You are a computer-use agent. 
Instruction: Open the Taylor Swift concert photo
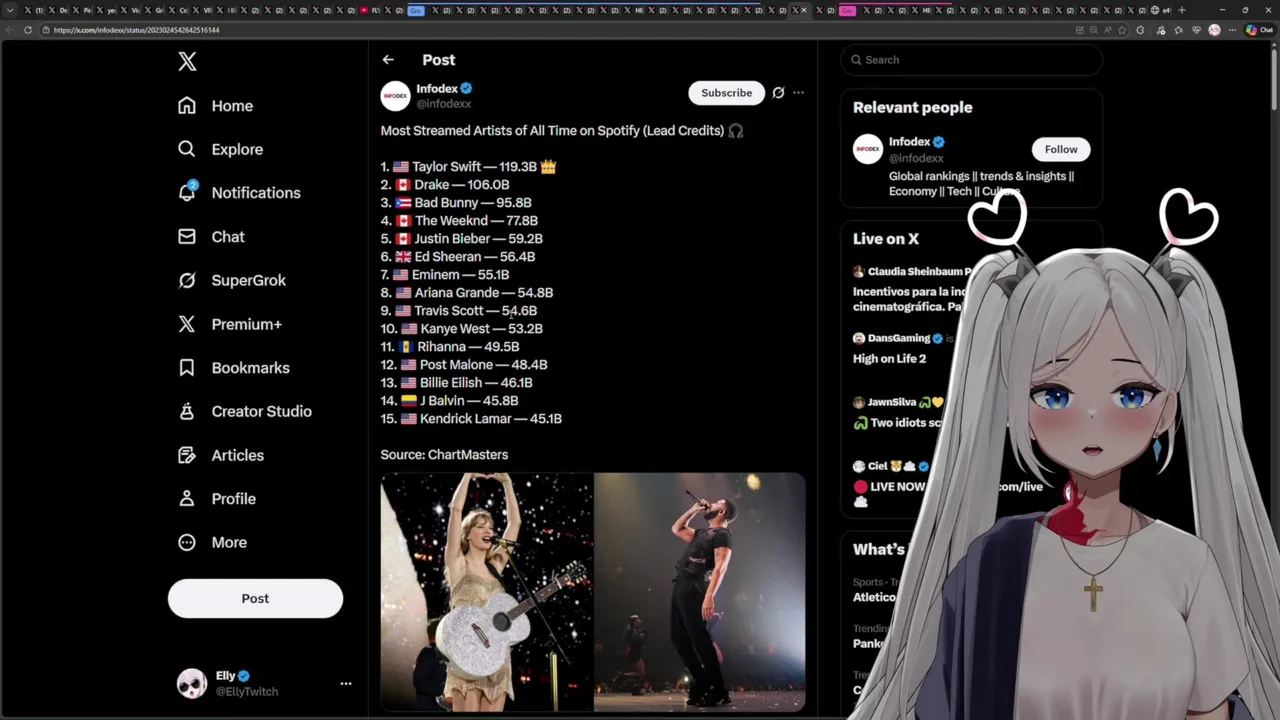click(x=486, y=592)
